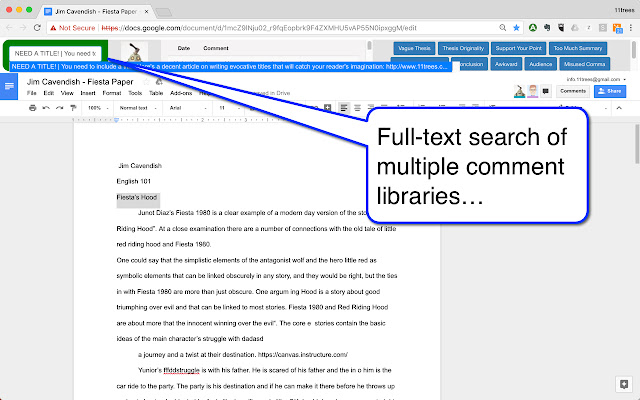Click the NEED A TITLE search field
The image size is (640, 400).
click(53, 53)
